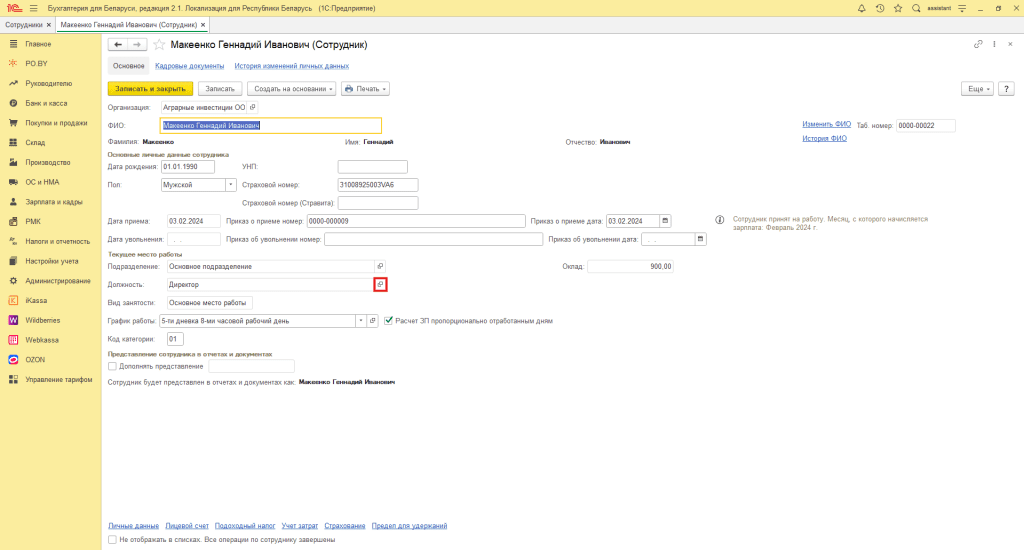Viewport: 1024px width, 550px height.
Task: Open the Организация field link icon
Action: click(253, 107)
